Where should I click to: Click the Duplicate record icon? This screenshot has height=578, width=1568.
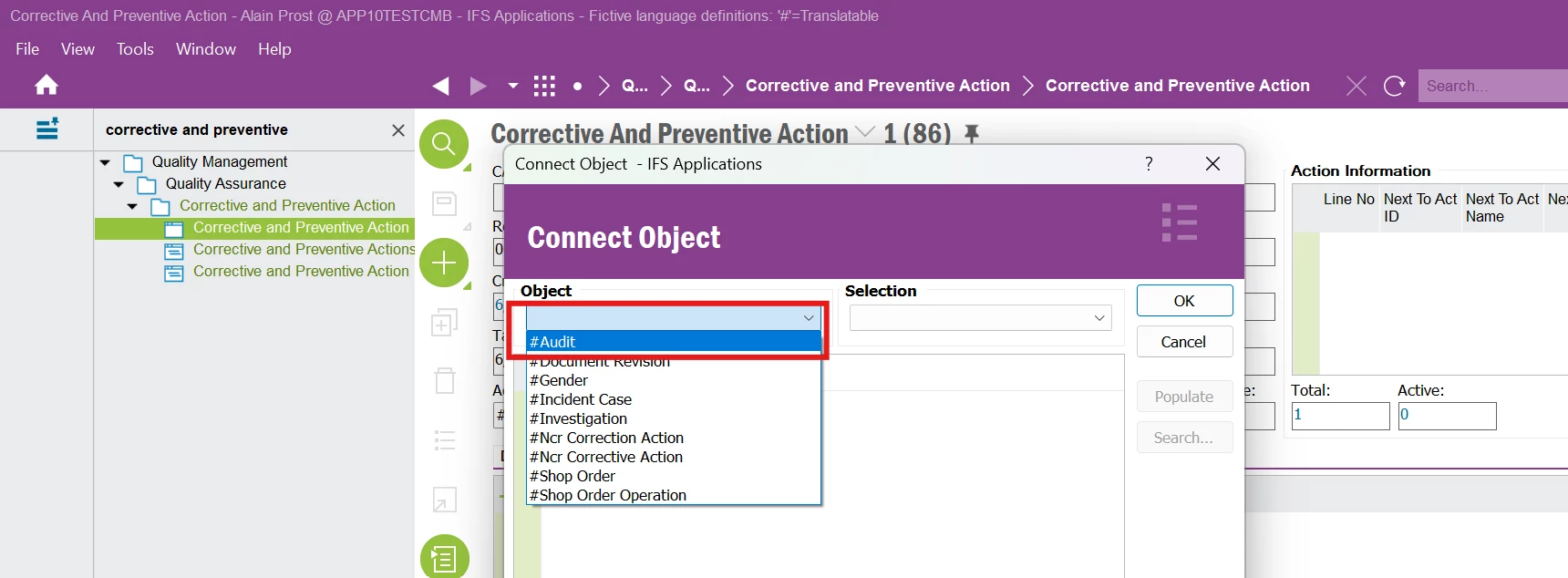(444, 322)
